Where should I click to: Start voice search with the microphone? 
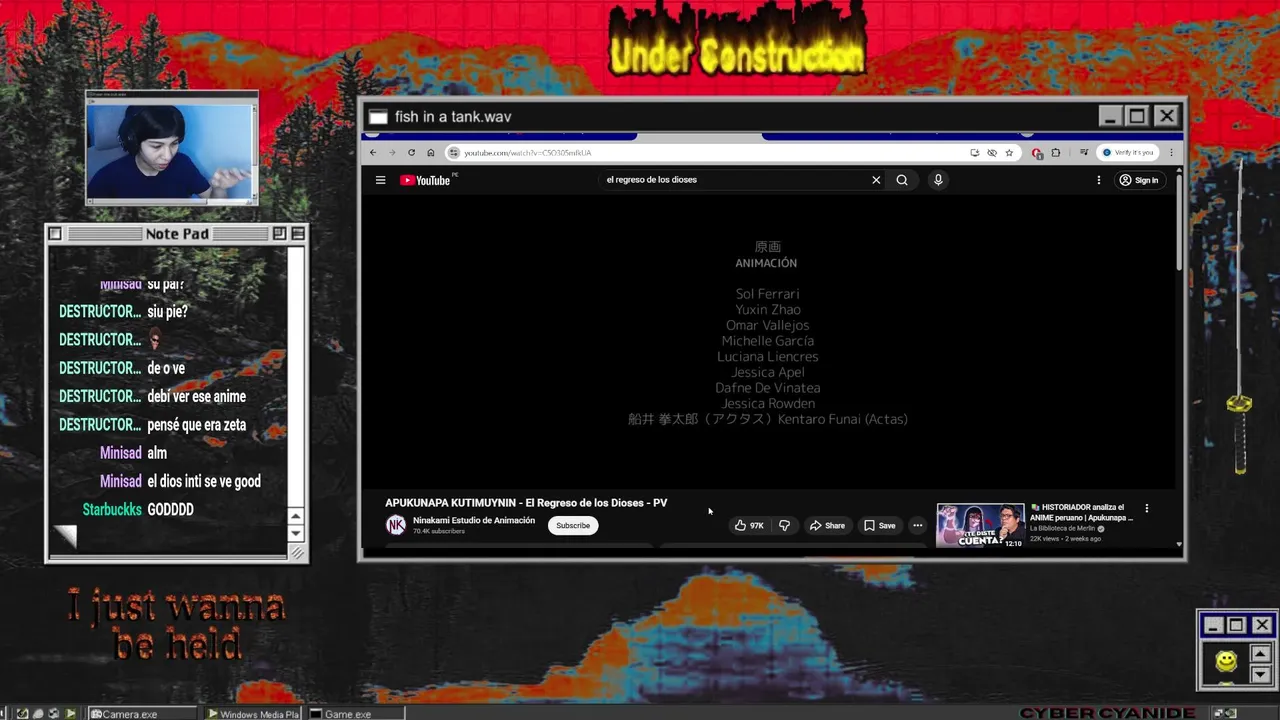[938, 180]
